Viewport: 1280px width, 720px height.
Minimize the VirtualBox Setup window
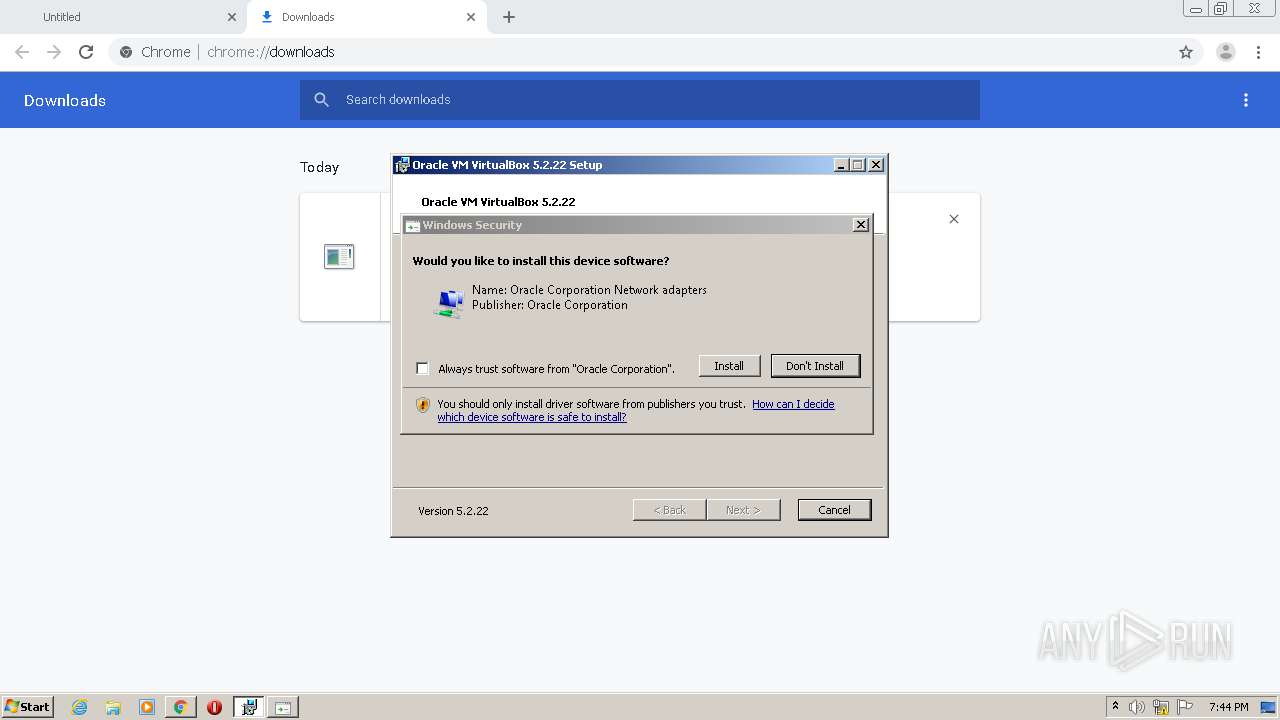coord(841,165)
